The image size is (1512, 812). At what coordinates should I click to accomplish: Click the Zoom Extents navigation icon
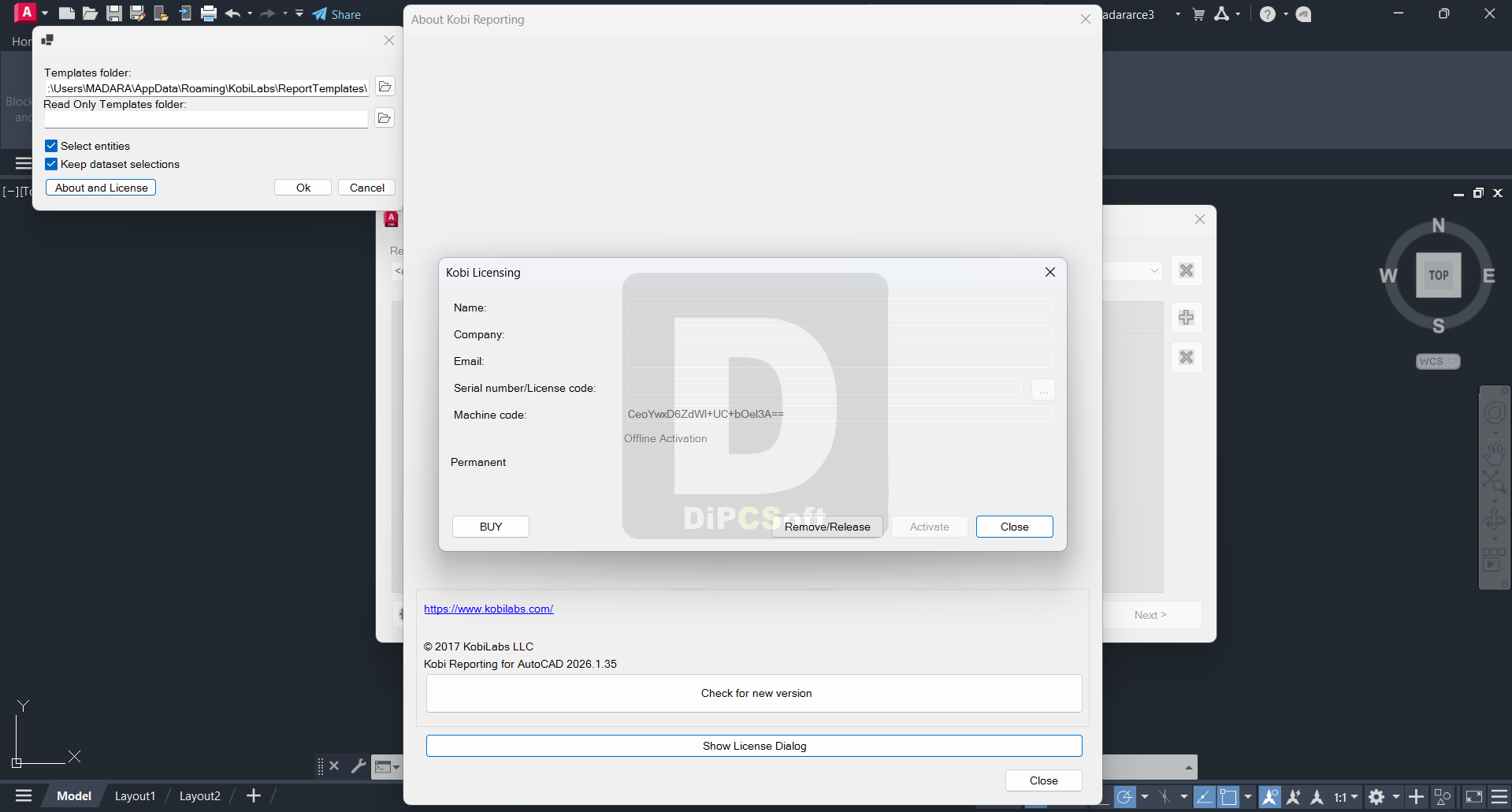click(1495, 481)
